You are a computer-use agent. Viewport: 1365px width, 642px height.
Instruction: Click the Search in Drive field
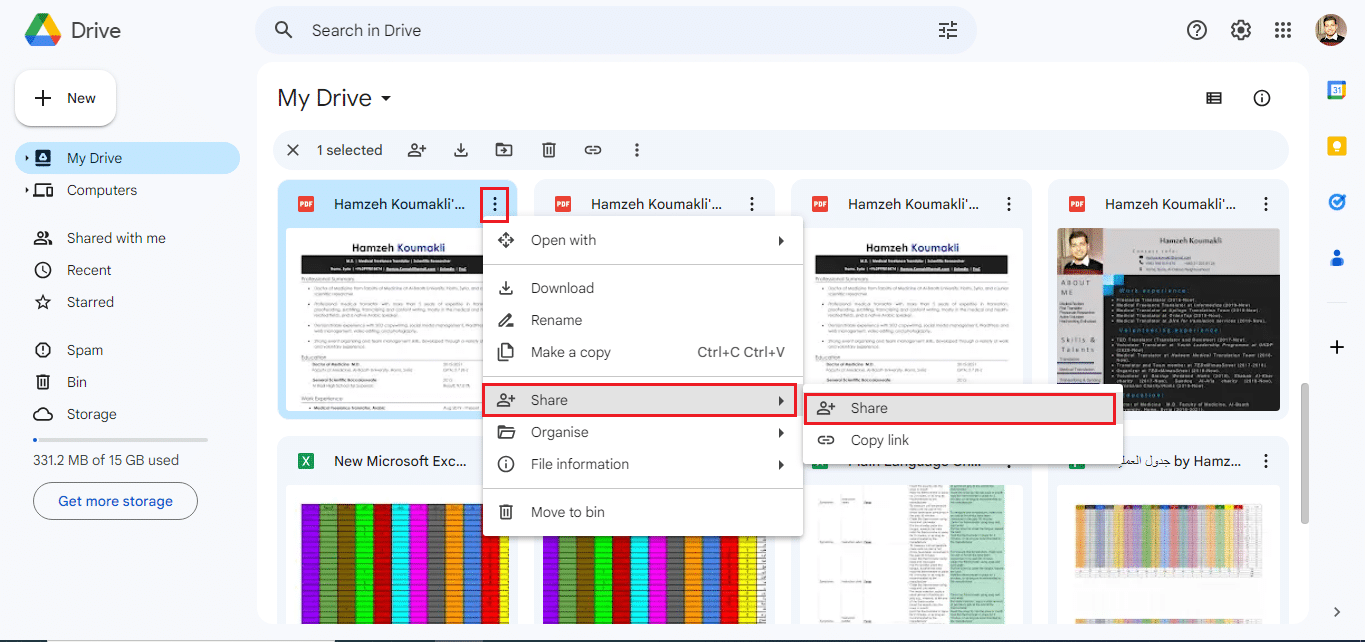(600, 30)
